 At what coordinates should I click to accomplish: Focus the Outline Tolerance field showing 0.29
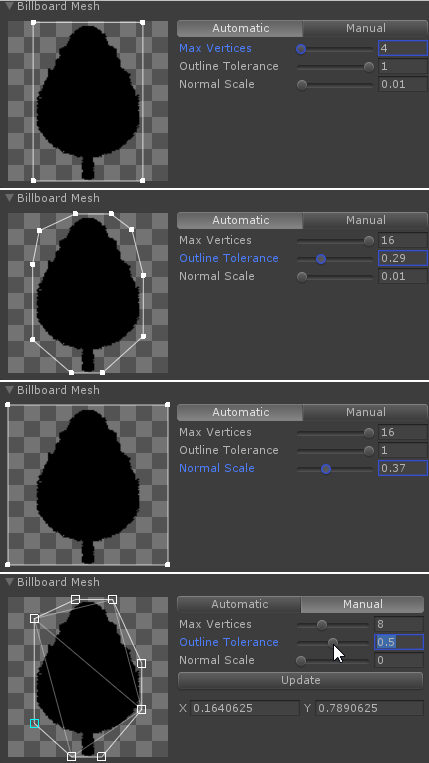coord(403,258)
